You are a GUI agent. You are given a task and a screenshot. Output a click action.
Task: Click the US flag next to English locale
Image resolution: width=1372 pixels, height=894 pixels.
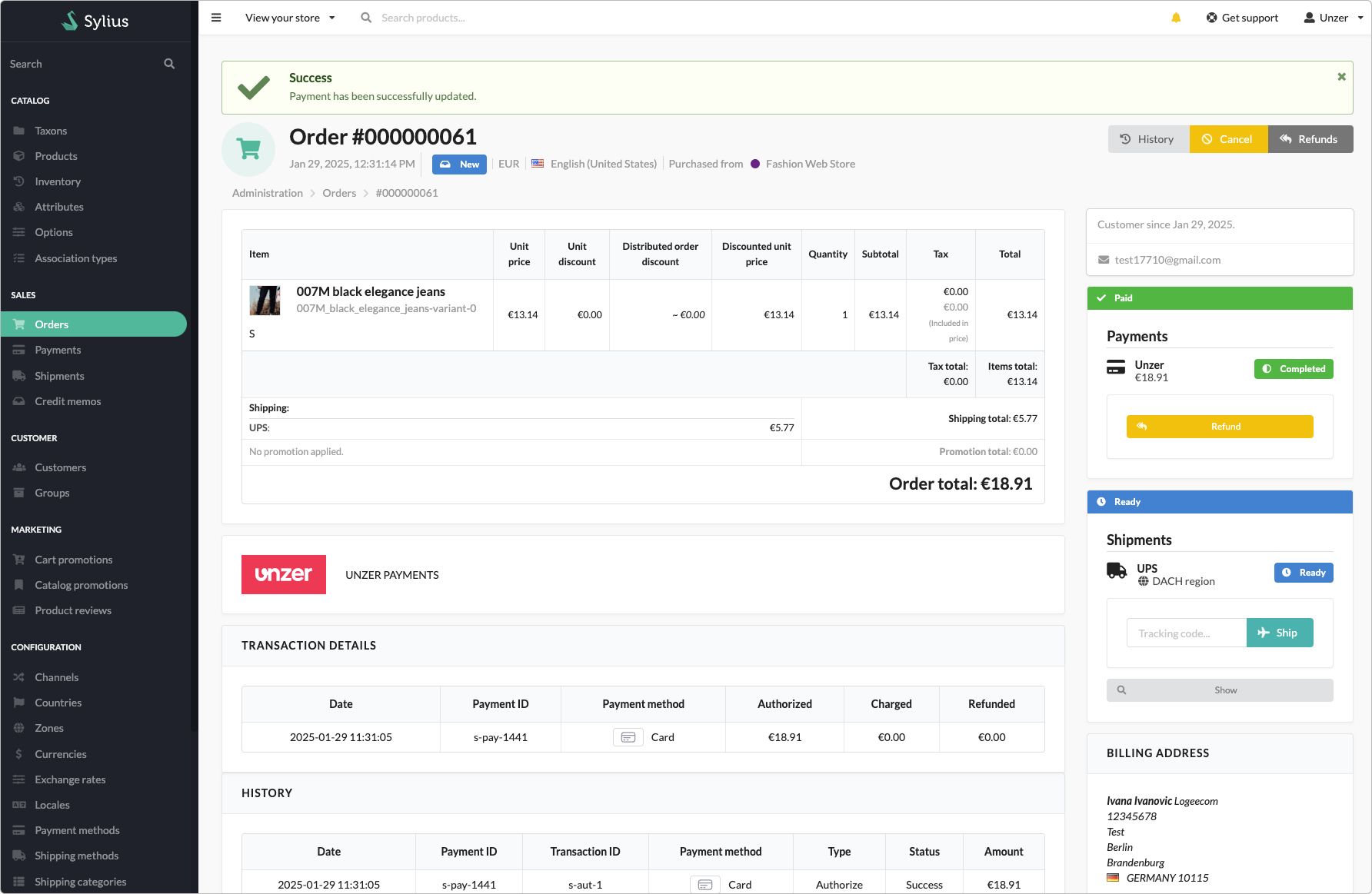(538, 164)
